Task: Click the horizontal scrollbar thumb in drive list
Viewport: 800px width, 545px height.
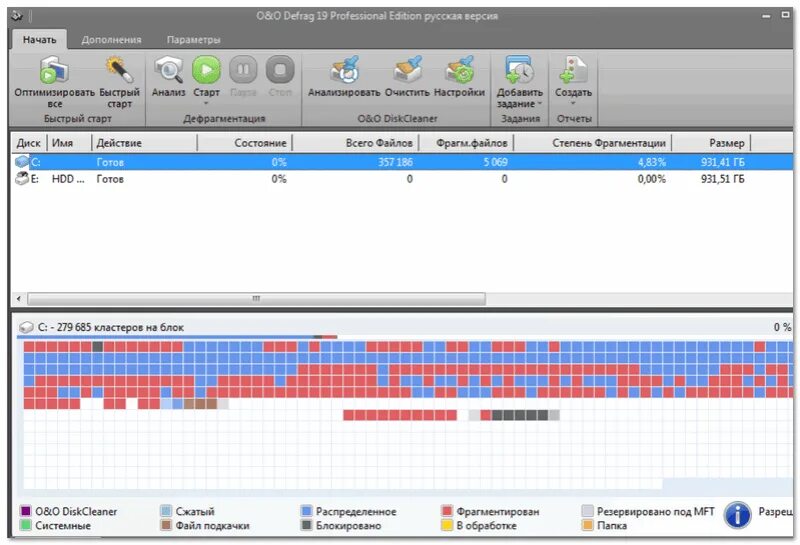Action: pos(256,299)
